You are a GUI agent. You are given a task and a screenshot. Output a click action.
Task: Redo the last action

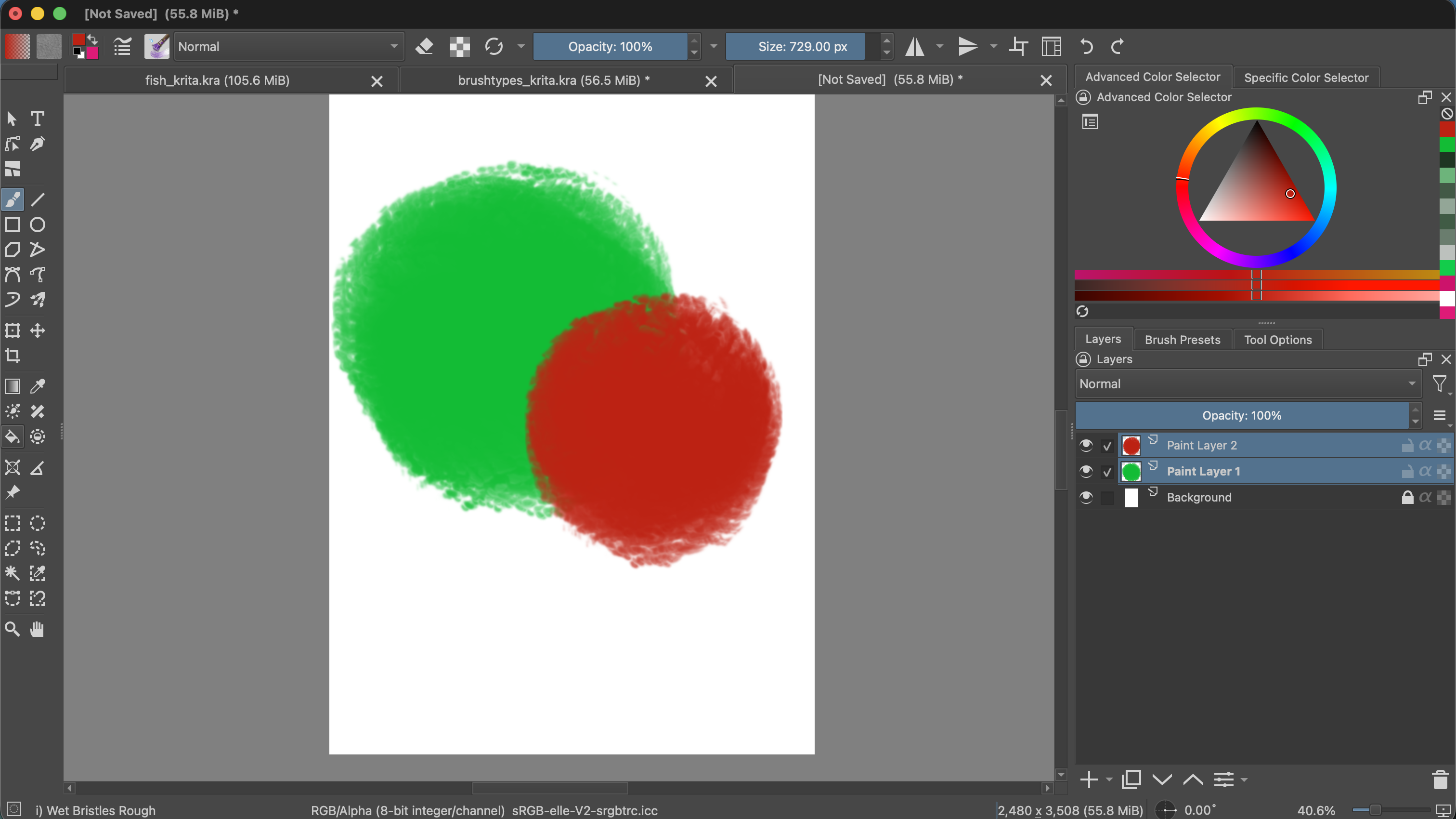coord(1118,46)
